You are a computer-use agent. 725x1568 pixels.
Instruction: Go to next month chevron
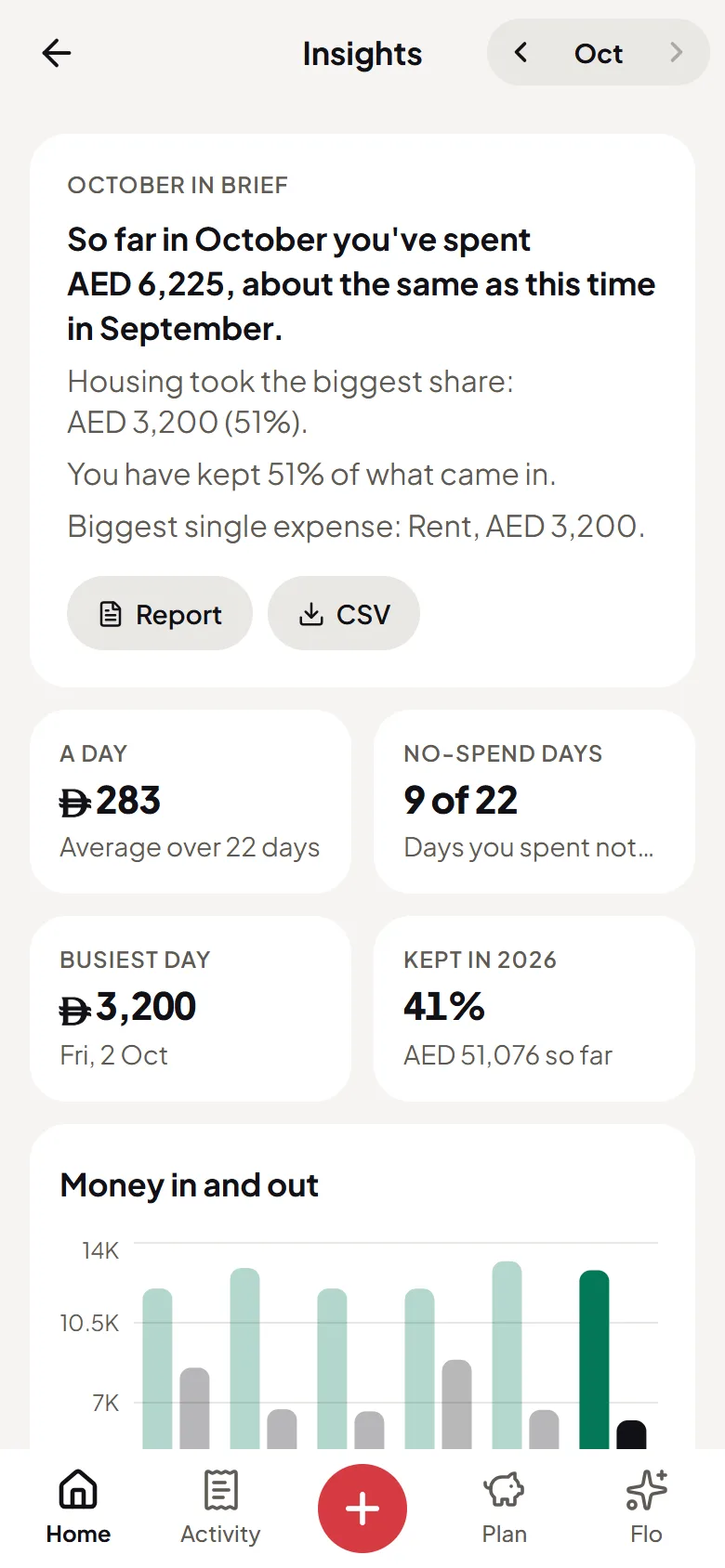(x=676, y=53)
